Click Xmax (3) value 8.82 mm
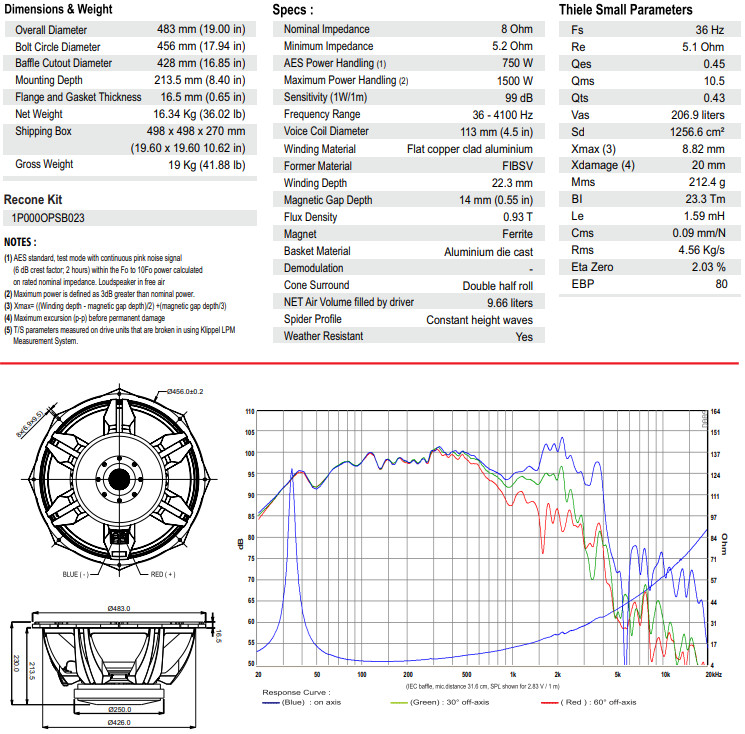 coord(703,149)
